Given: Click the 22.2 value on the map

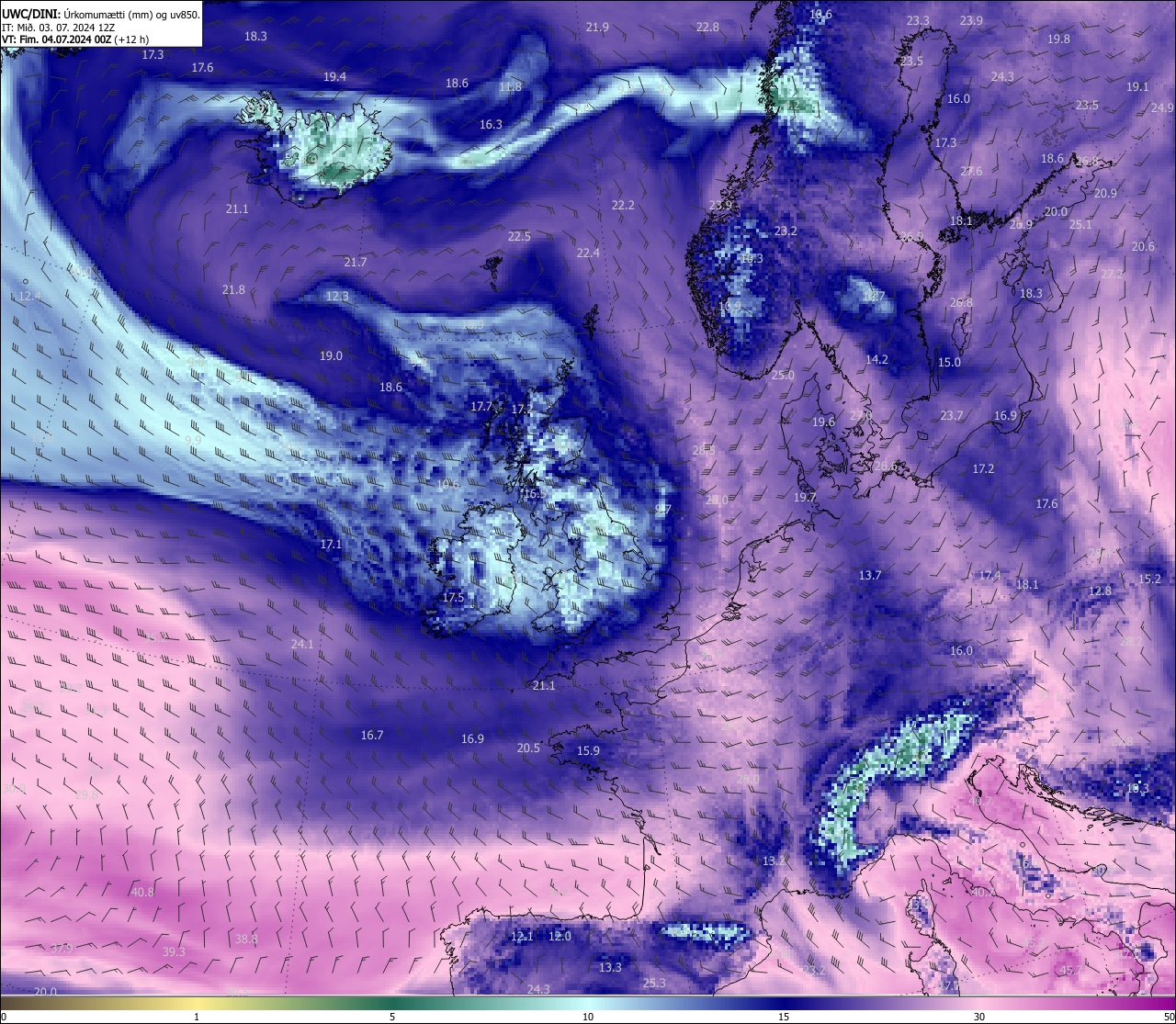Looking at the screenshot, I should click(623, 205).
